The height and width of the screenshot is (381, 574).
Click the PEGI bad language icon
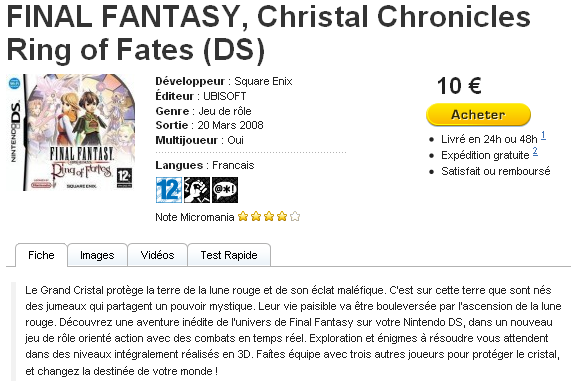(225, 190)
